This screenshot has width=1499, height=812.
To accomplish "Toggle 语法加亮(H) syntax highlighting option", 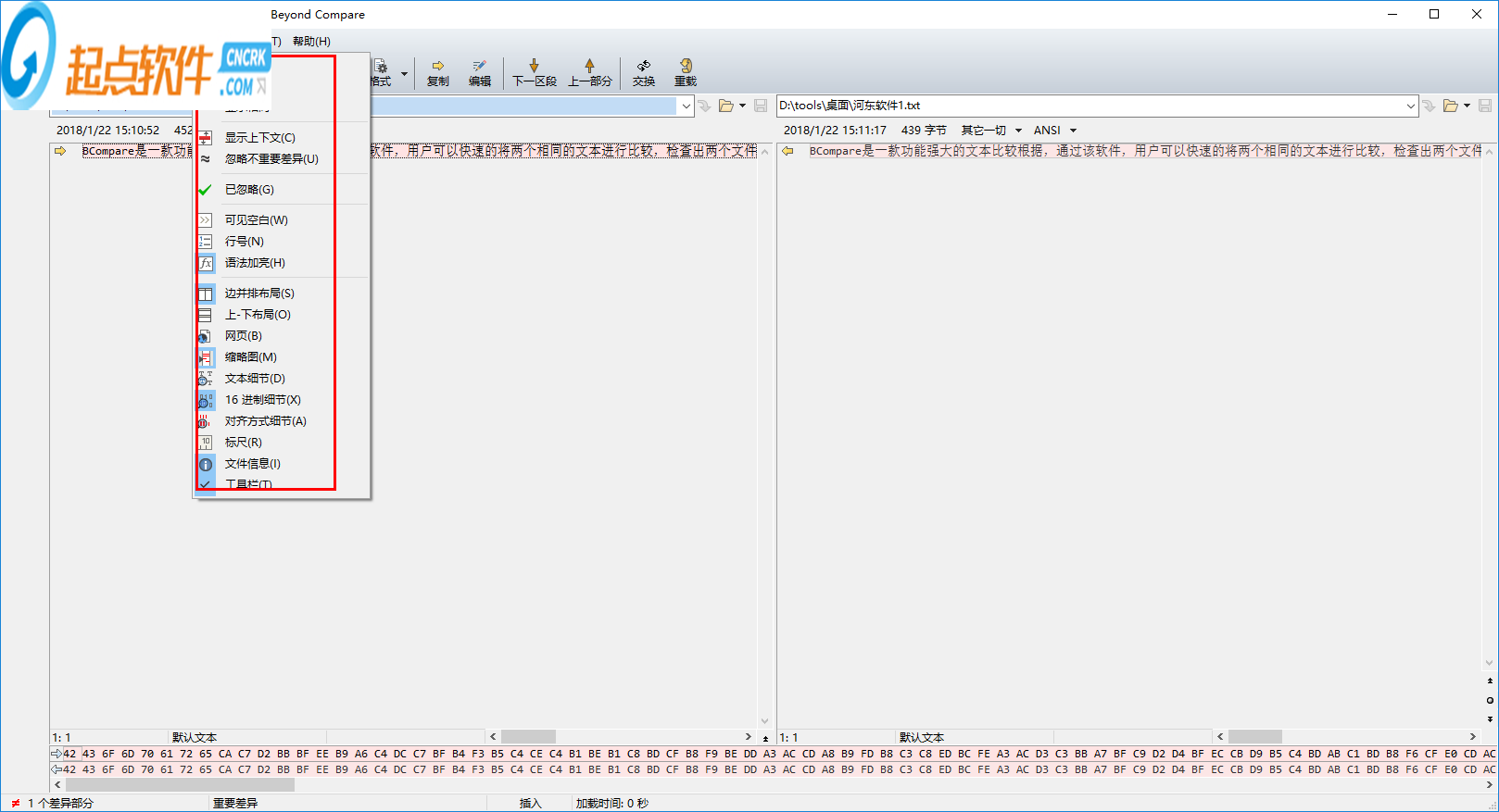I will click(255, 263).
